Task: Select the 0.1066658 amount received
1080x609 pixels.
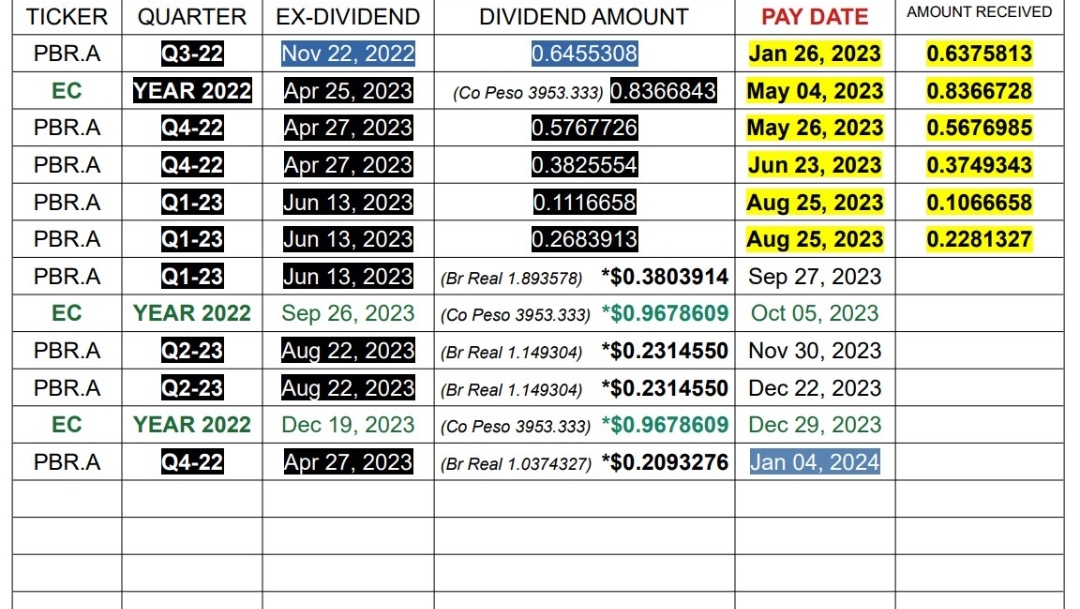Action: click(x=979, y=202)
